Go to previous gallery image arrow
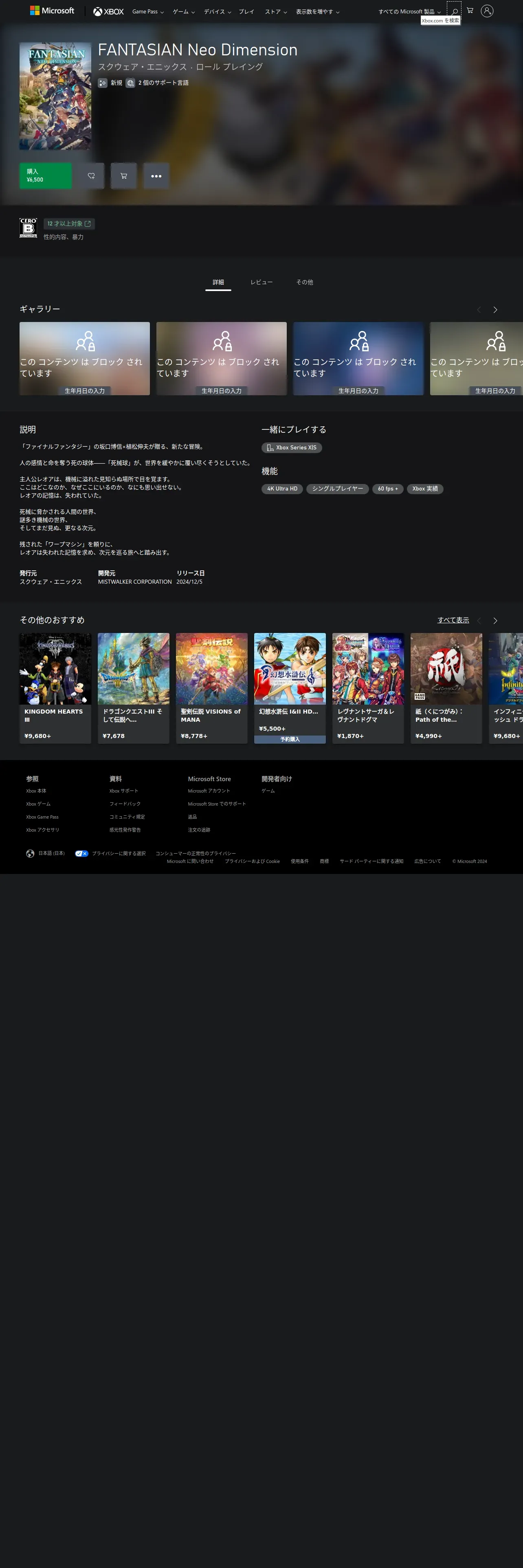Viewport: 523px width, 1568px height. [x=479, y=310]
